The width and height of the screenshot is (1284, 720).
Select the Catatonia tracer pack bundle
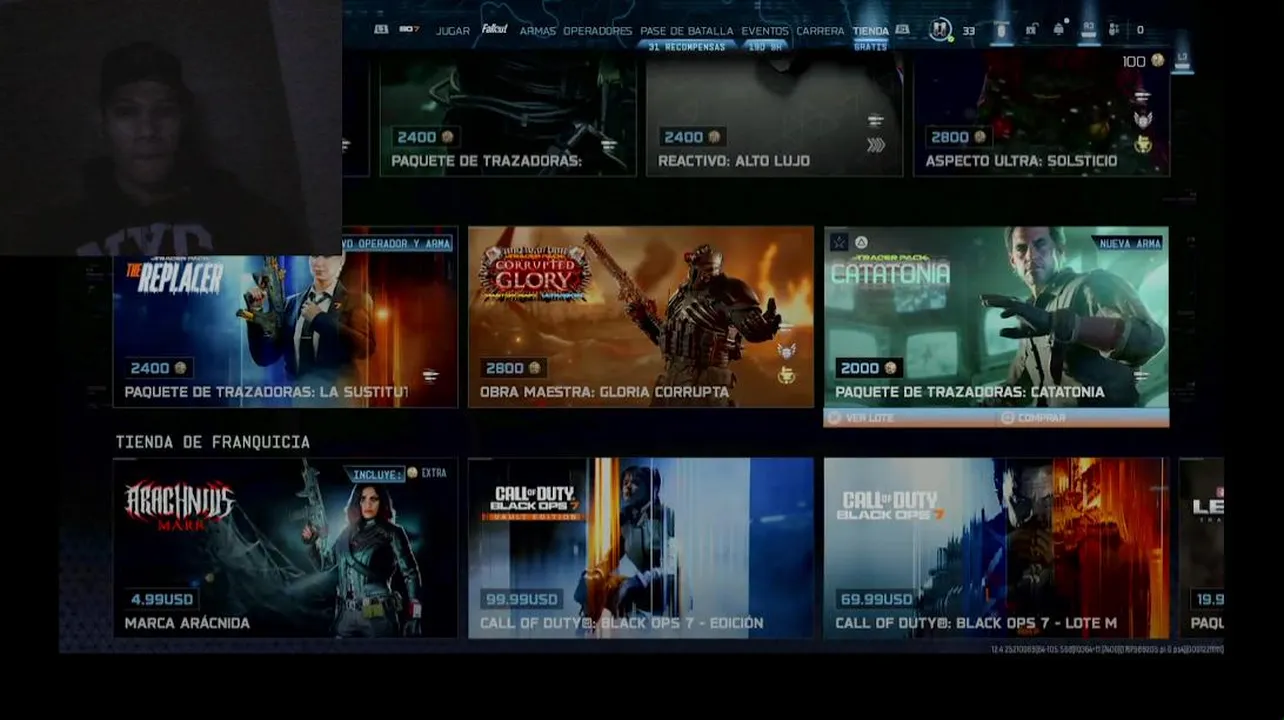pos(996,317)
